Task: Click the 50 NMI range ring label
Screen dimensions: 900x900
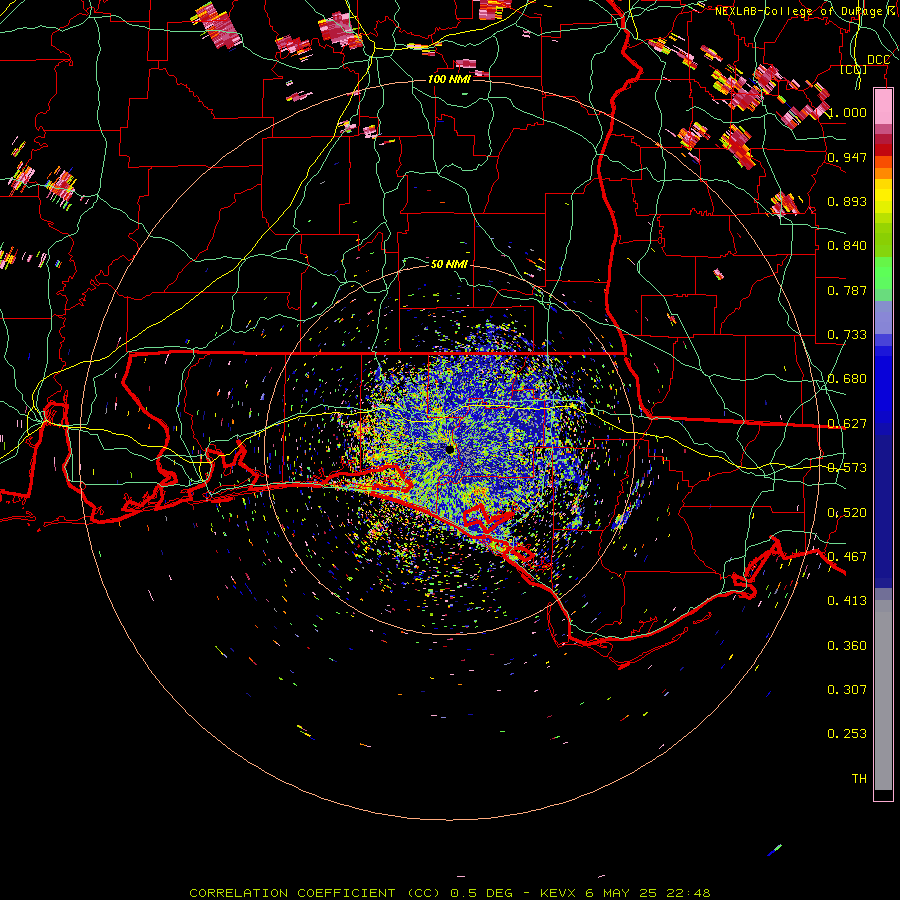Action: point(449,264)
